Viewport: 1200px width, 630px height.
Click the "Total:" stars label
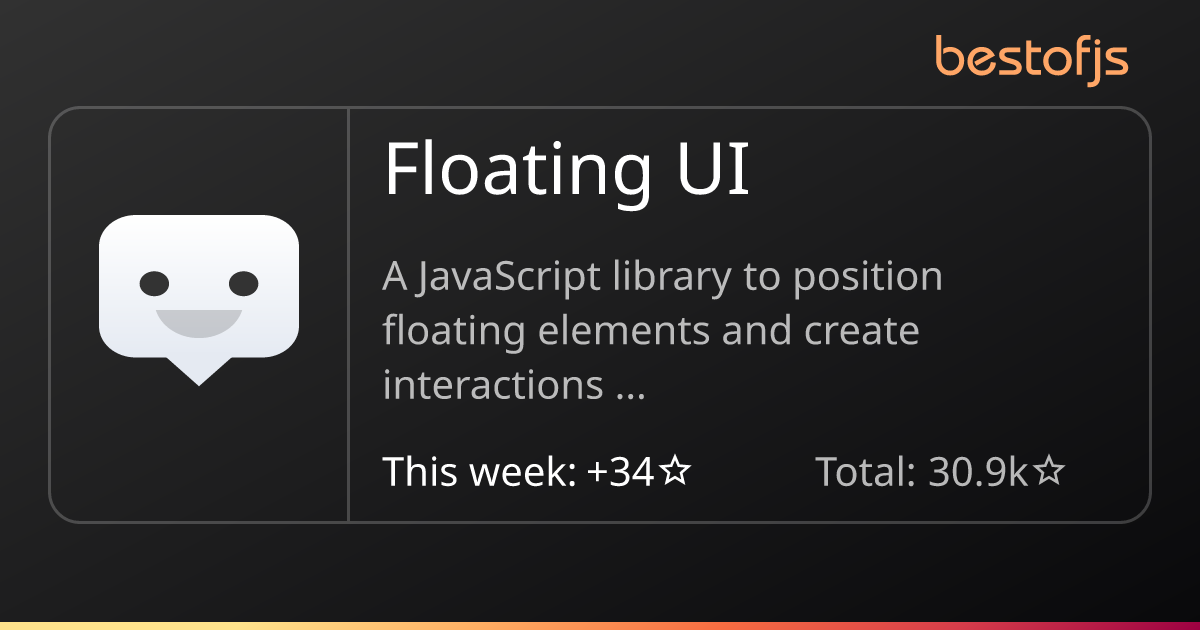click(866, 471)
